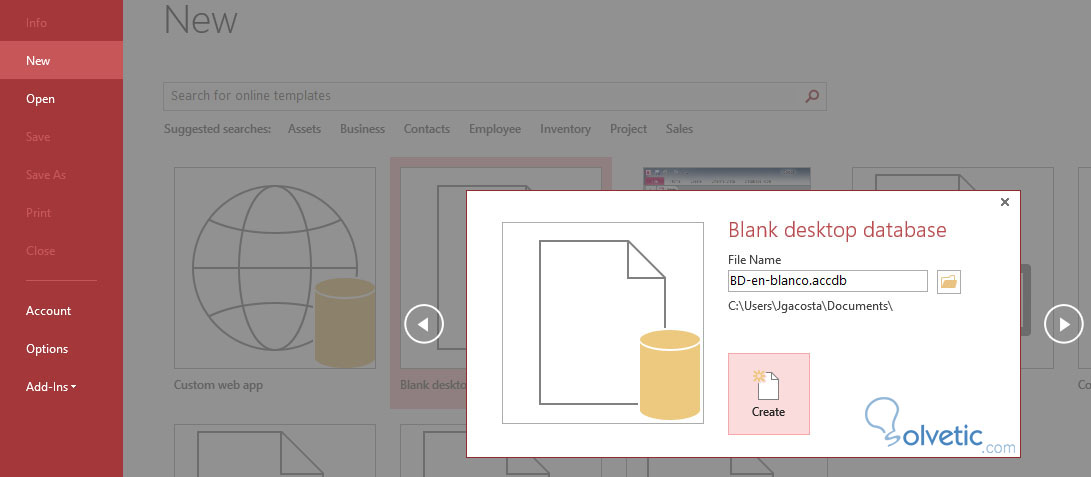Search suggested term Inventory
Image resolution: width=1091 pixels, height=477 pixels.
tap(566, 129)
